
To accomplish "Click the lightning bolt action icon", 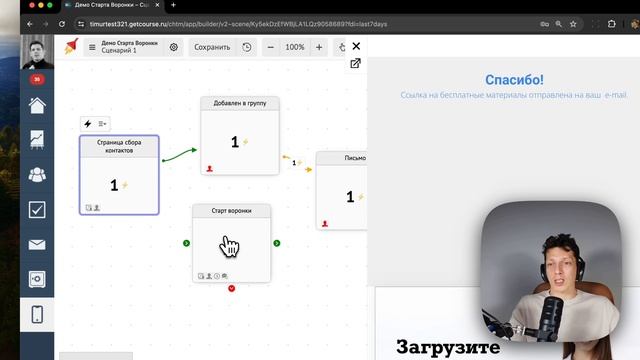I will tap(88, 124).
